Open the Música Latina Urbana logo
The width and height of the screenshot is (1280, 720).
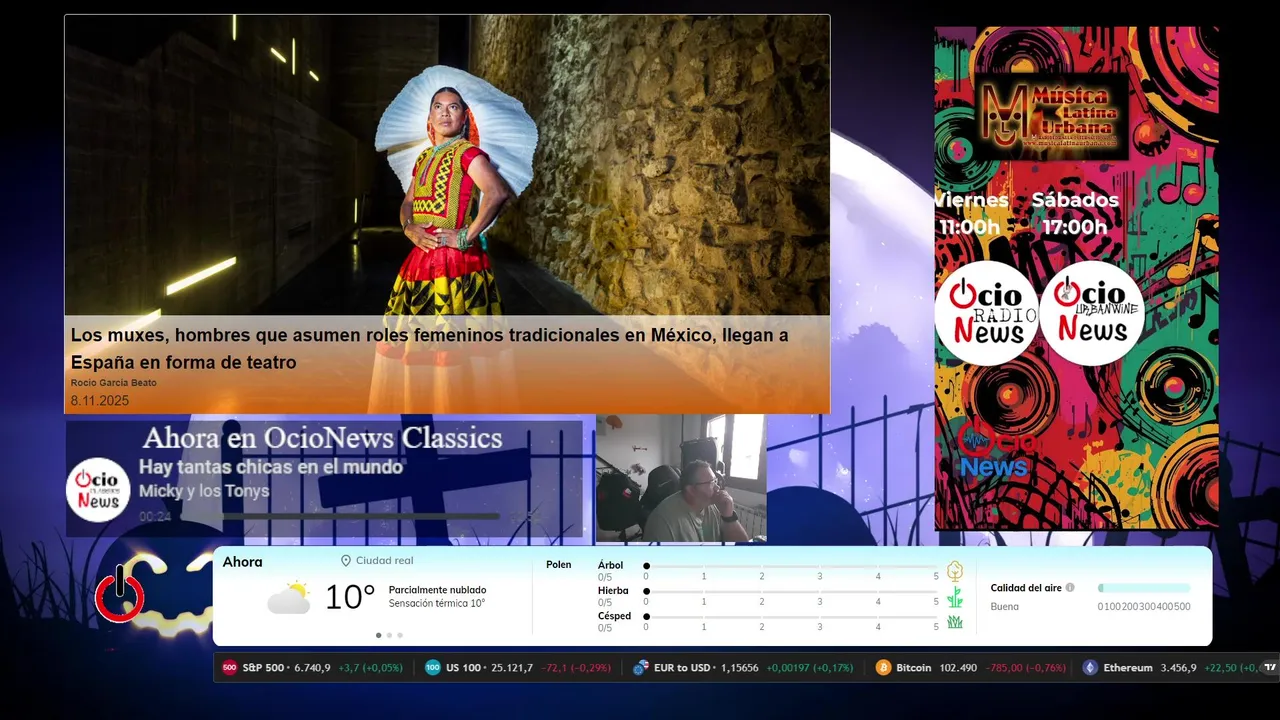(x=1051, y=117)
